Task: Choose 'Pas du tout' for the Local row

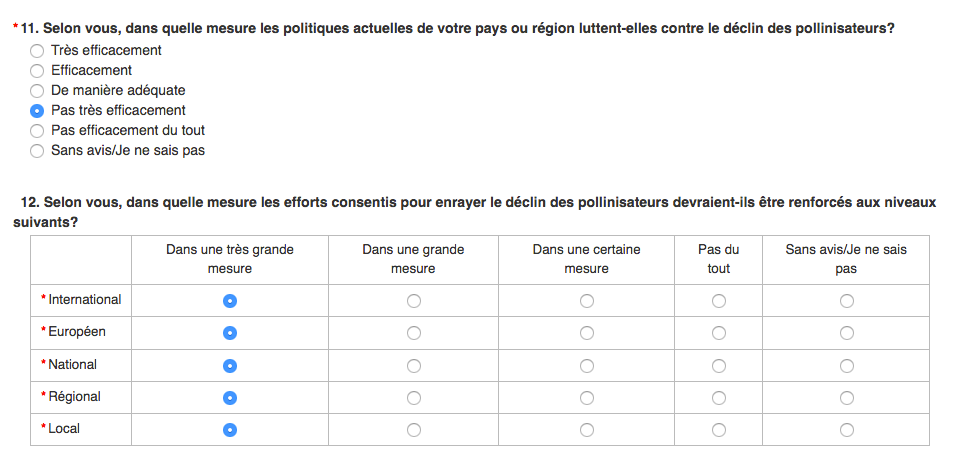Action: pos(718,429)
